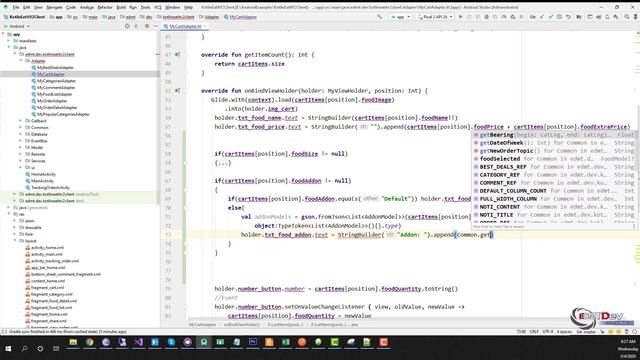Screen dimensions: 640x360
Task: Open the Pixel 2 API 24 device dropdown
Action: (x=435, y=17)
